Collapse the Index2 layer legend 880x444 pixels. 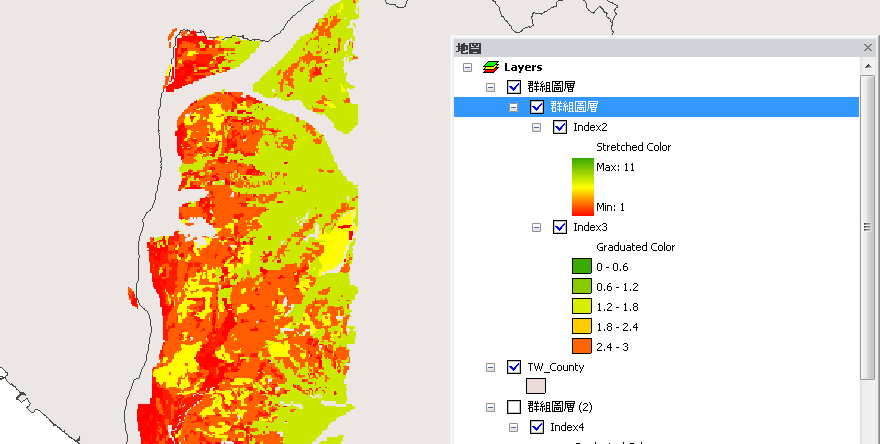pyautogui.click(x=536, y=127)
